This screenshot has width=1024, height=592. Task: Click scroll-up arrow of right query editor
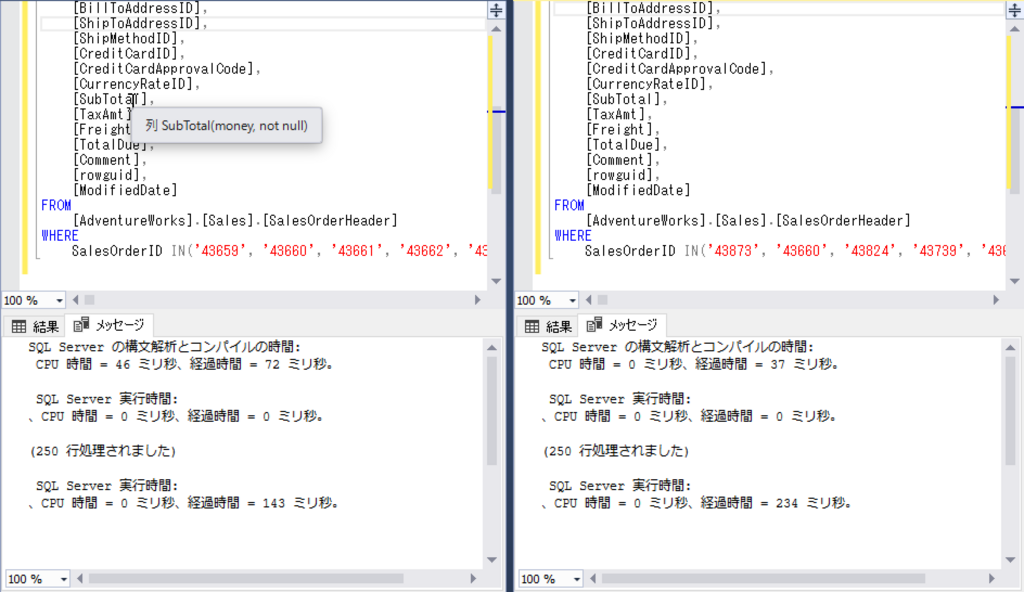click(1015, 29)
